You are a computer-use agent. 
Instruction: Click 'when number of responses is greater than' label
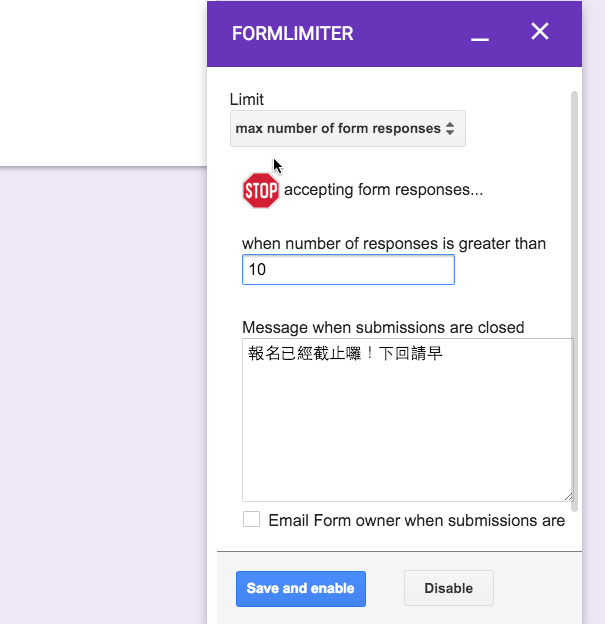pos(394,244)
